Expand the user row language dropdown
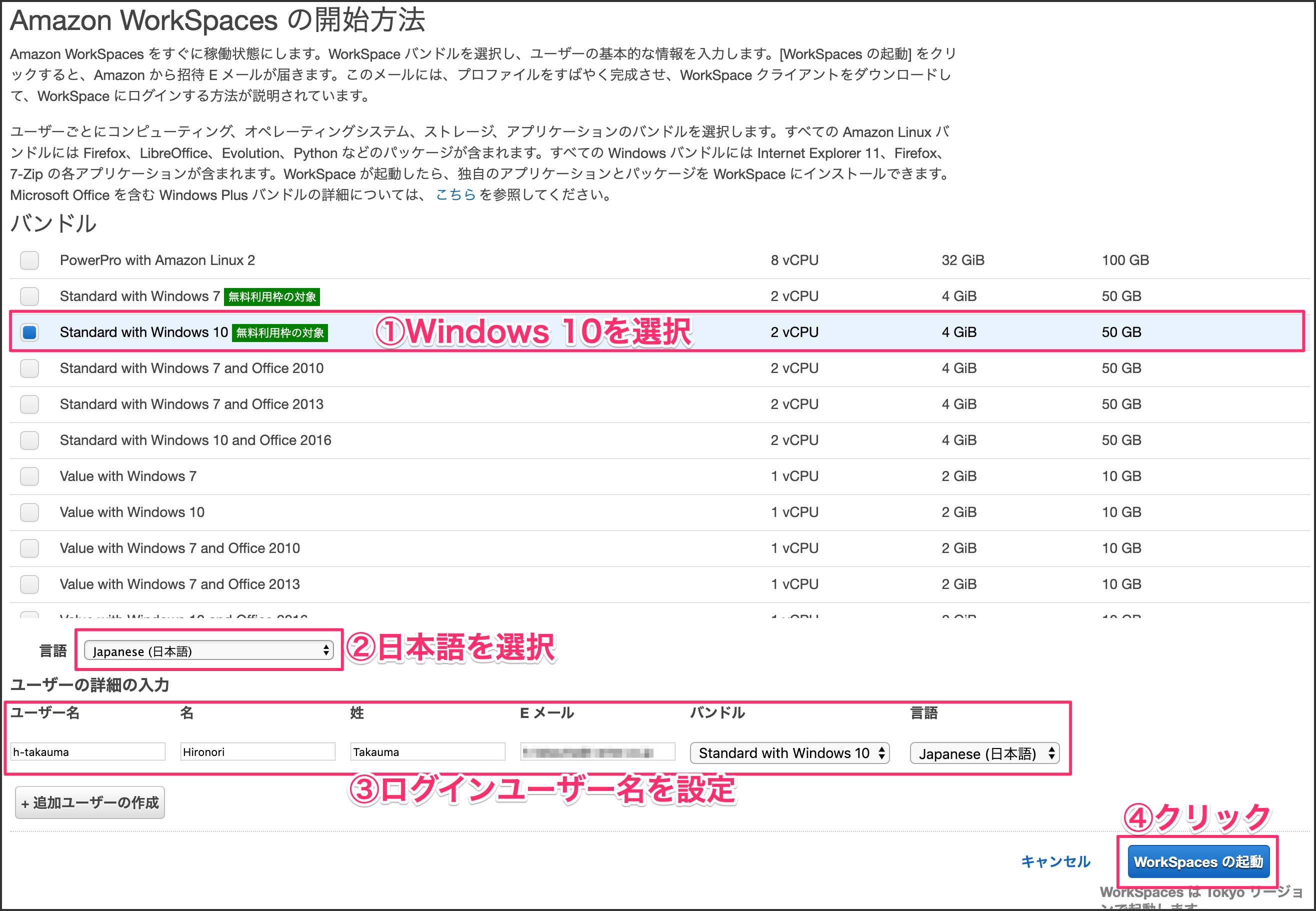Screen dimensions: 1316x911 point(984,753)
